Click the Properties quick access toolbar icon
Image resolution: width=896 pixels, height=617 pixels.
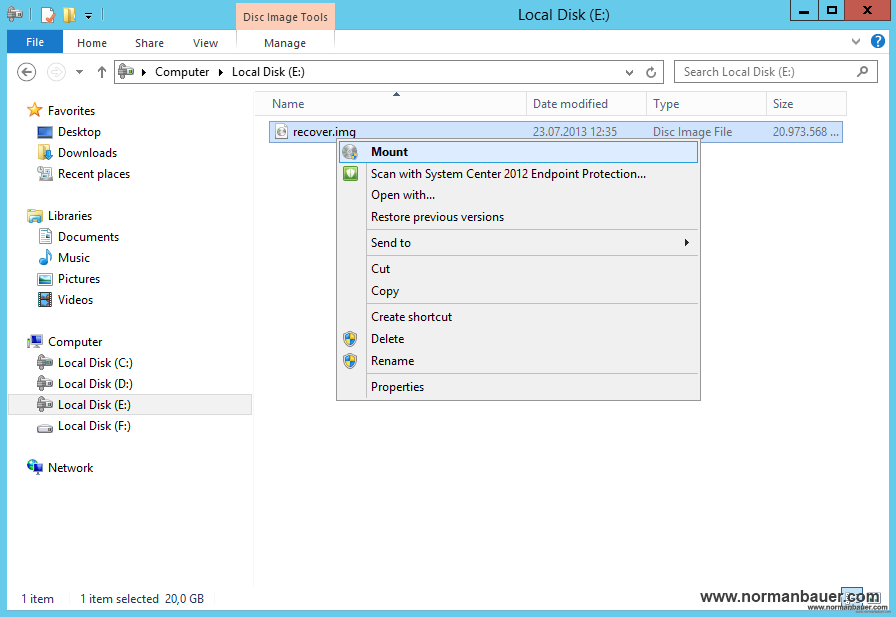pos(47,15)
